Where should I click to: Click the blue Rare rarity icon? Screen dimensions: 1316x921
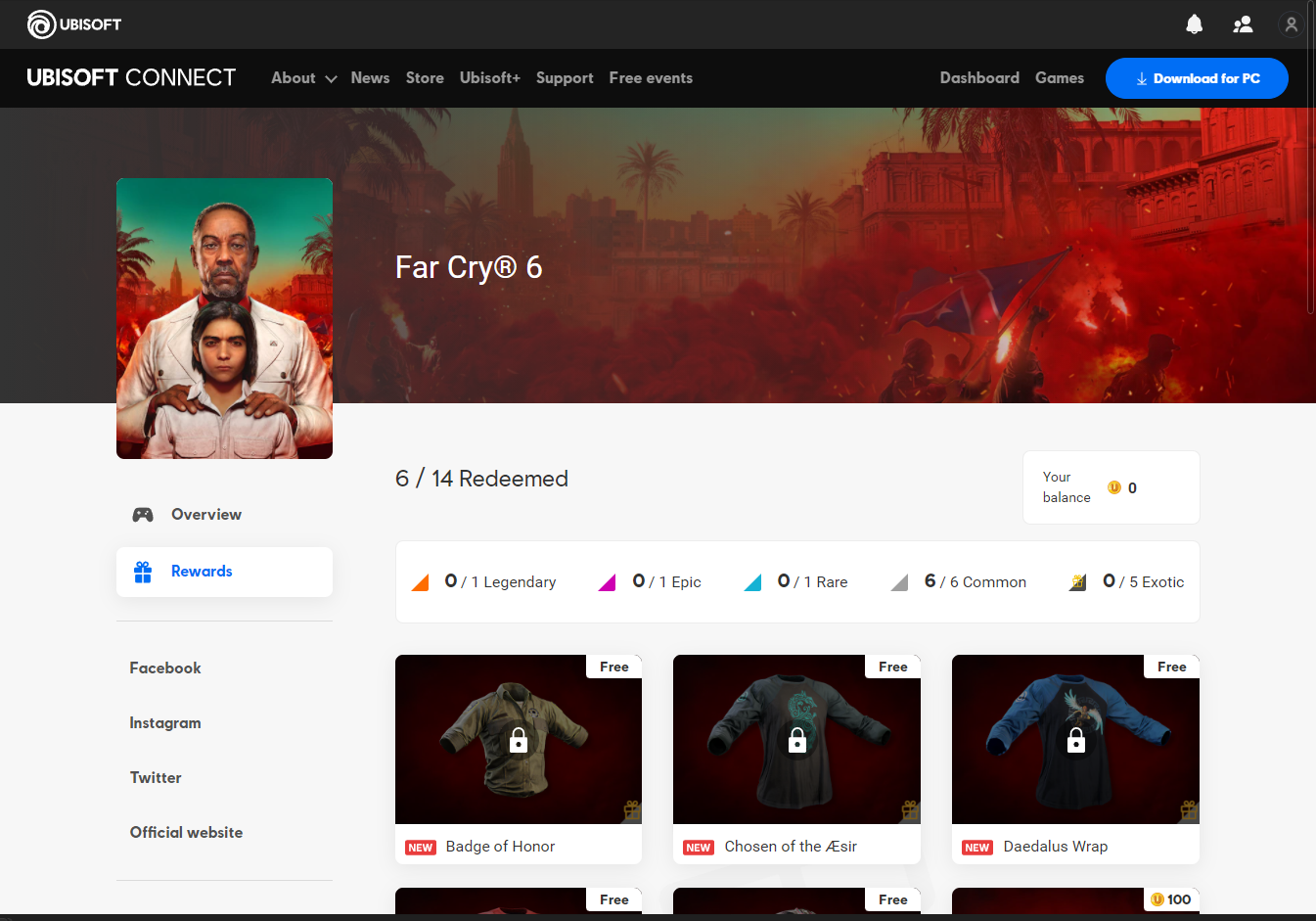pos(752,582)
